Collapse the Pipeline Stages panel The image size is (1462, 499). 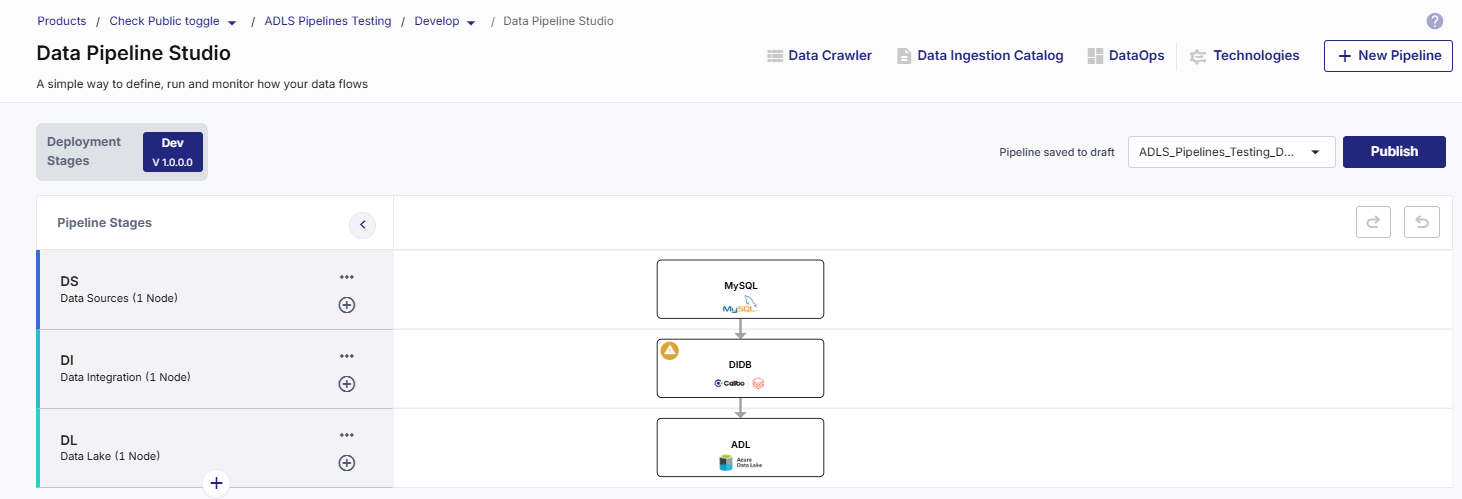[363, 225]
